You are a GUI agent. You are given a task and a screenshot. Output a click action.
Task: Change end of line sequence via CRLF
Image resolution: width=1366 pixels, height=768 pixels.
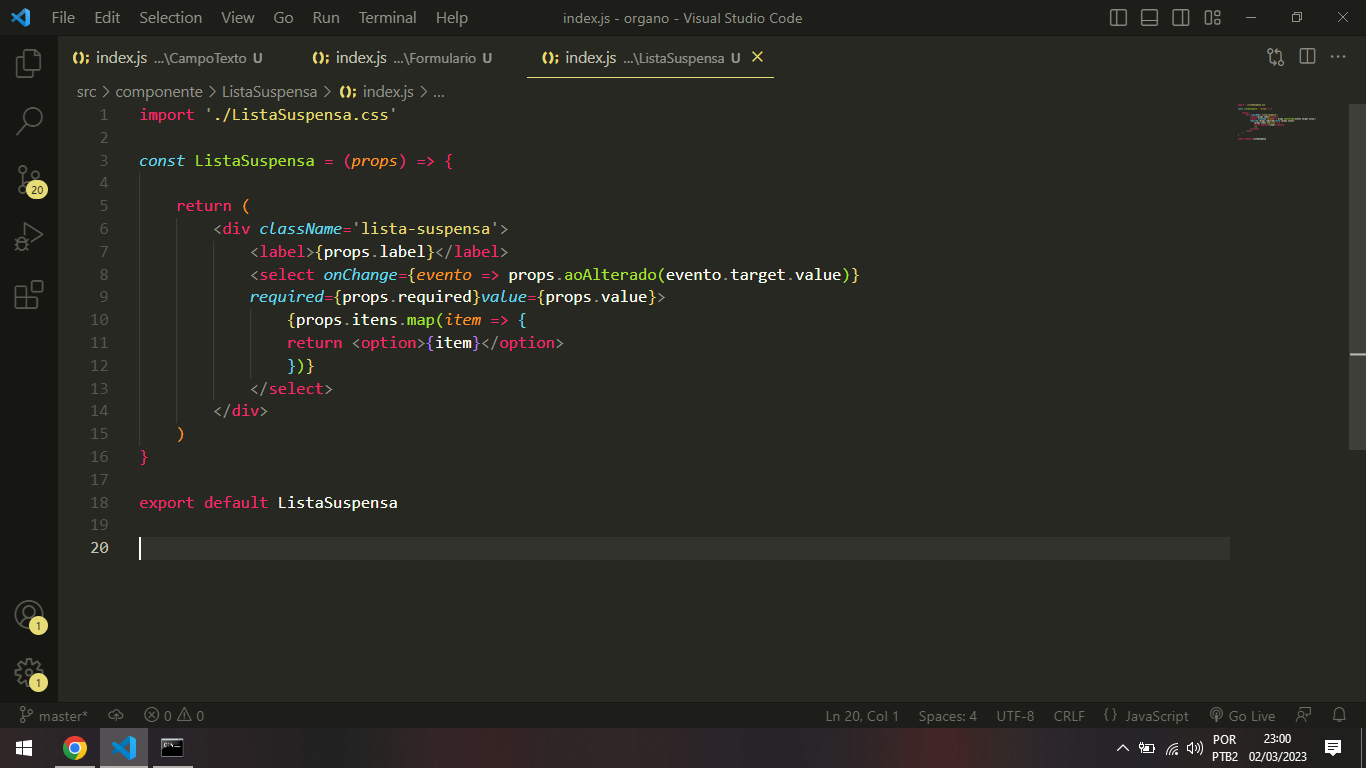click(x=1069, y=716)
